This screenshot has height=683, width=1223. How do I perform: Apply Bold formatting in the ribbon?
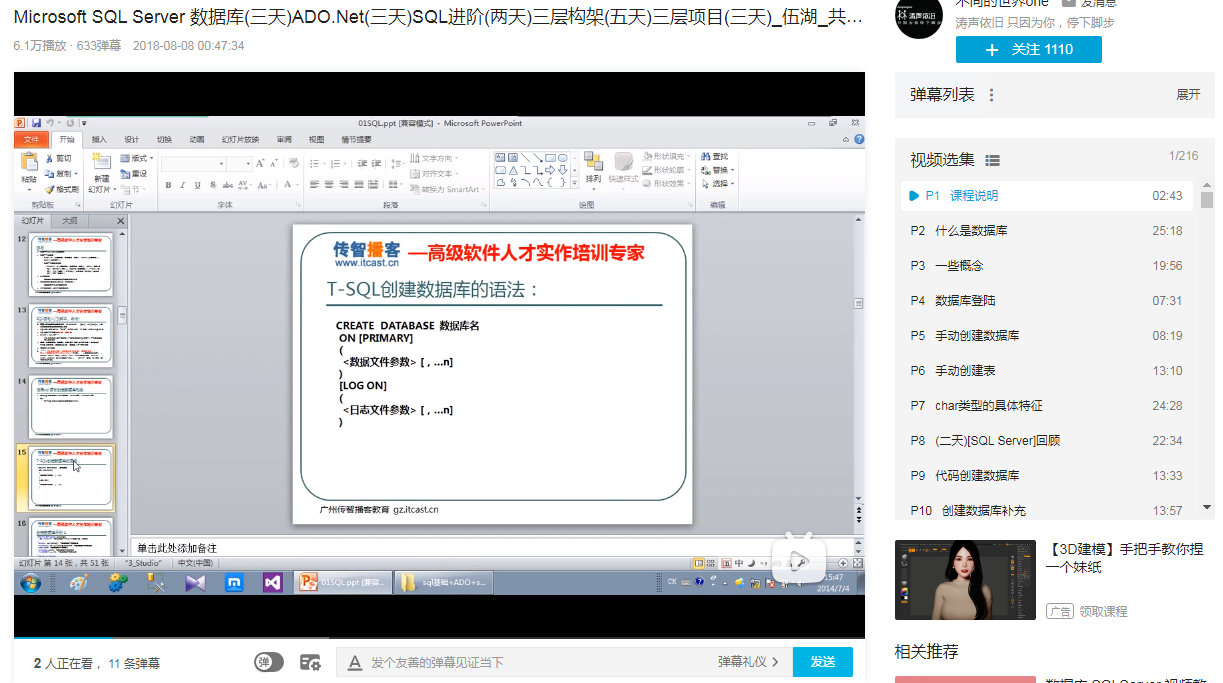pyautogui.click(x=168, y=185)
